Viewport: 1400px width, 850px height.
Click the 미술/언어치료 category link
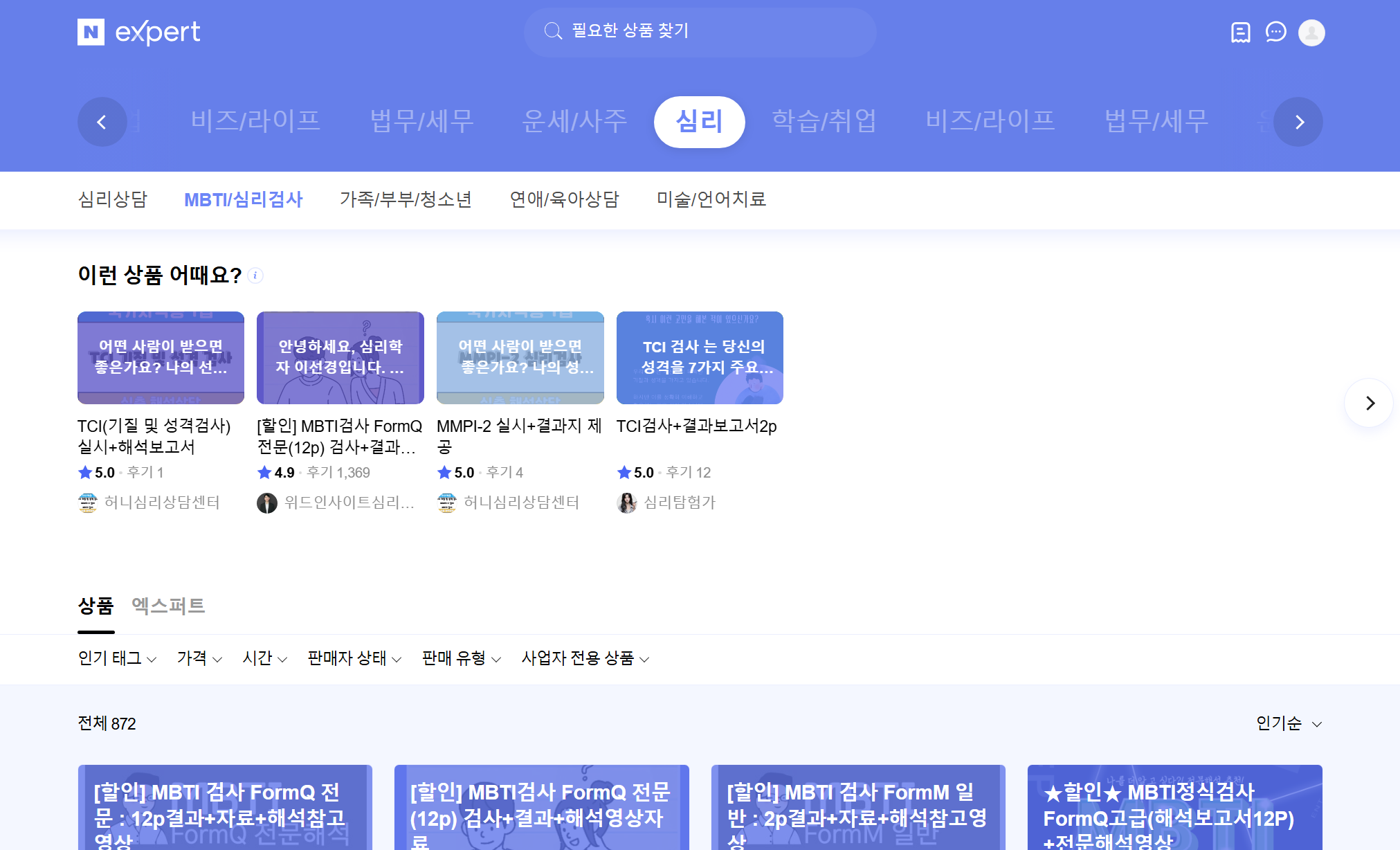pos(711,199)
